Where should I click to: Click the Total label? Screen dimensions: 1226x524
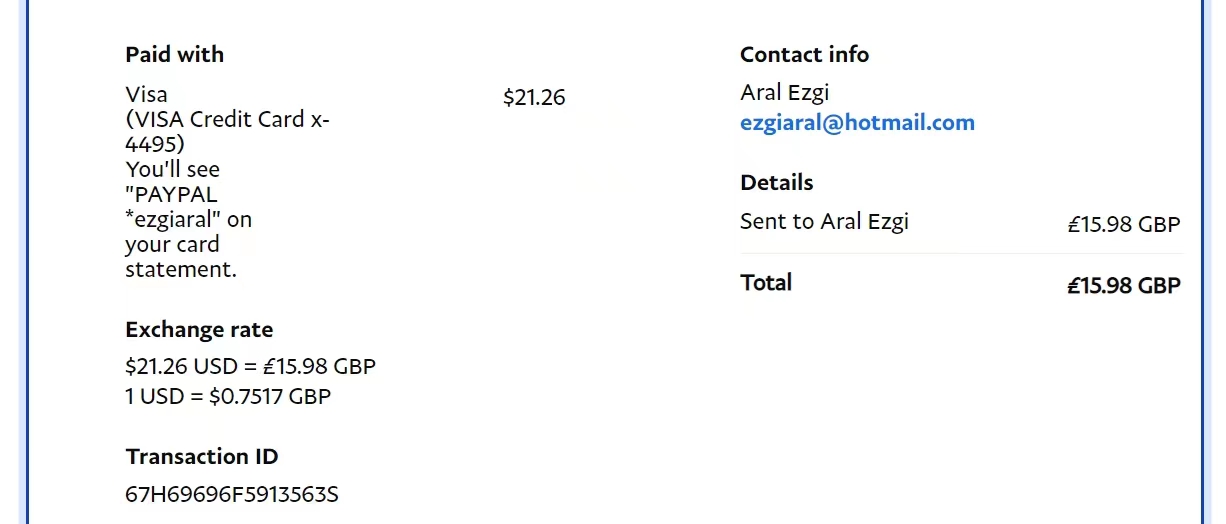pos(766,283)
